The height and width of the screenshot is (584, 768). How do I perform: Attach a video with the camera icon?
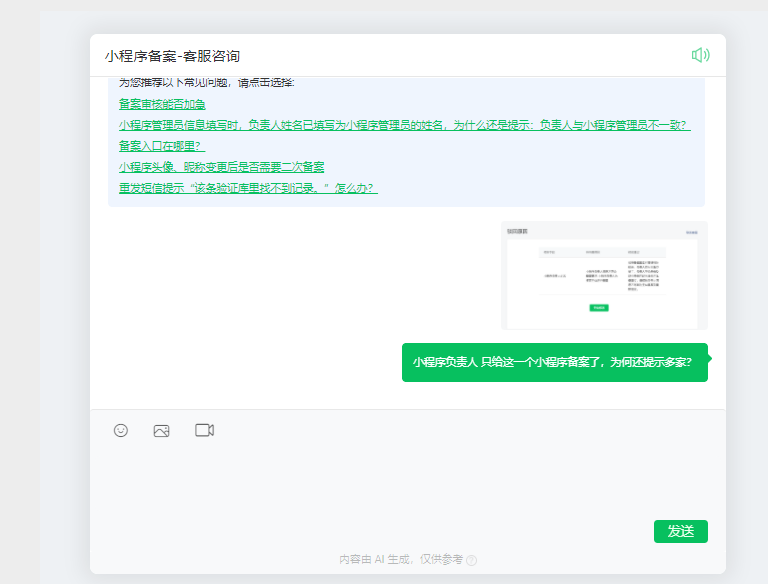204,430
